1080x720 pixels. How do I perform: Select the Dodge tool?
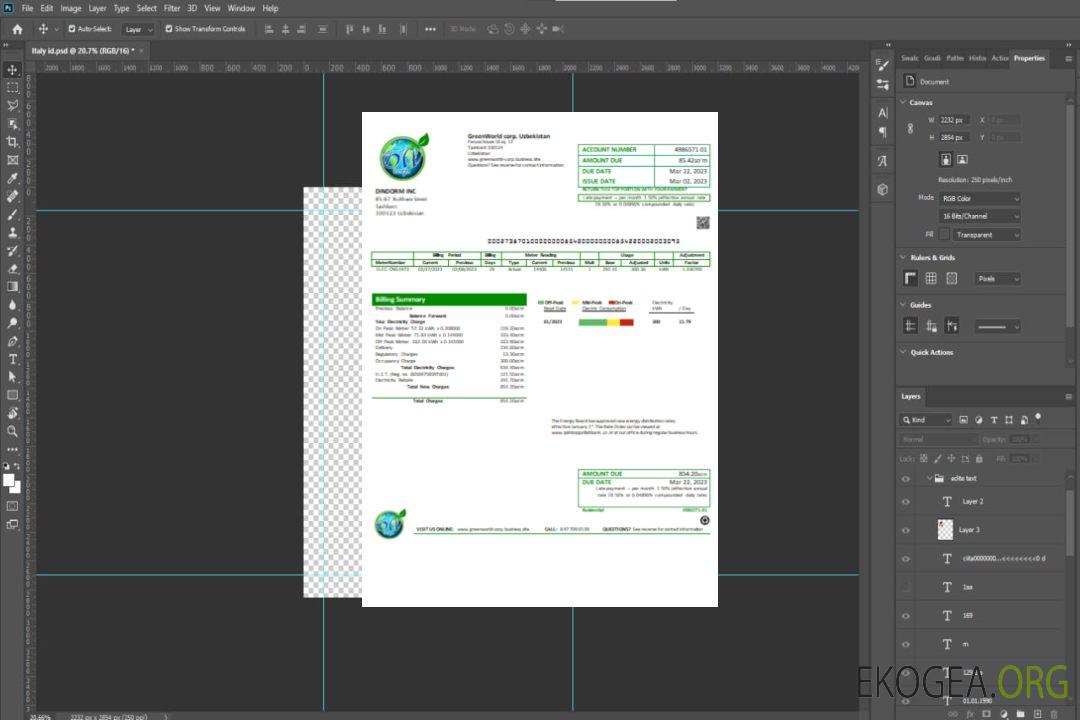coord(12,323)
